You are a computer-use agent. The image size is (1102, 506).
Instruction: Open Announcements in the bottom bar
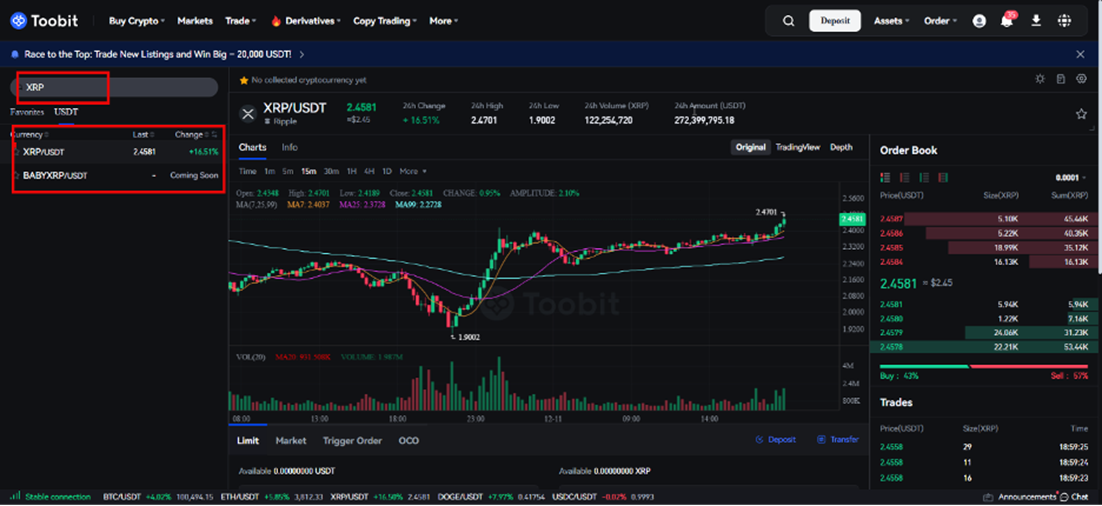(x=1020, y=497)
